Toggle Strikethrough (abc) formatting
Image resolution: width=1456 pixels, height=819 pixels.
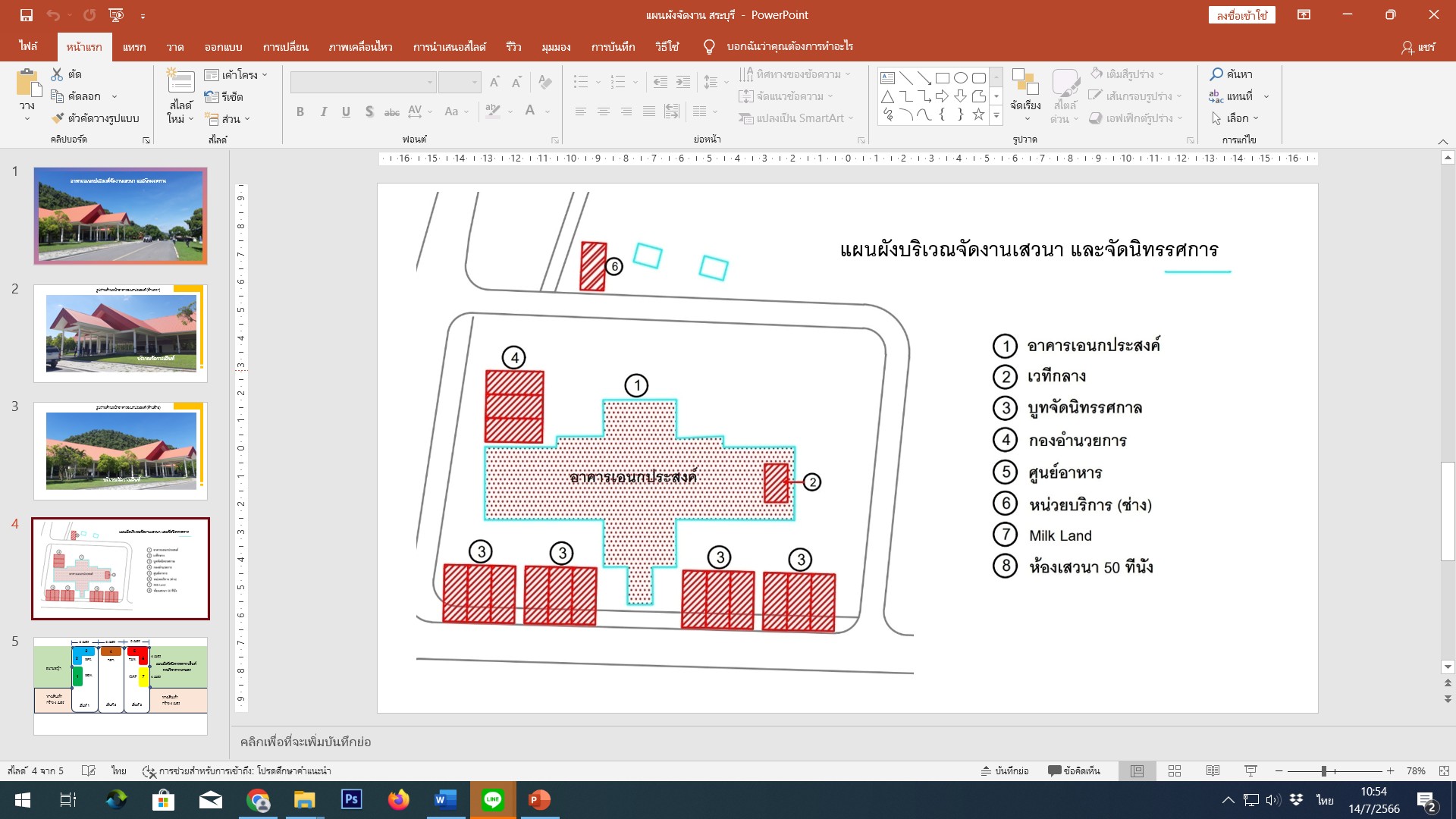click(392, 111)
